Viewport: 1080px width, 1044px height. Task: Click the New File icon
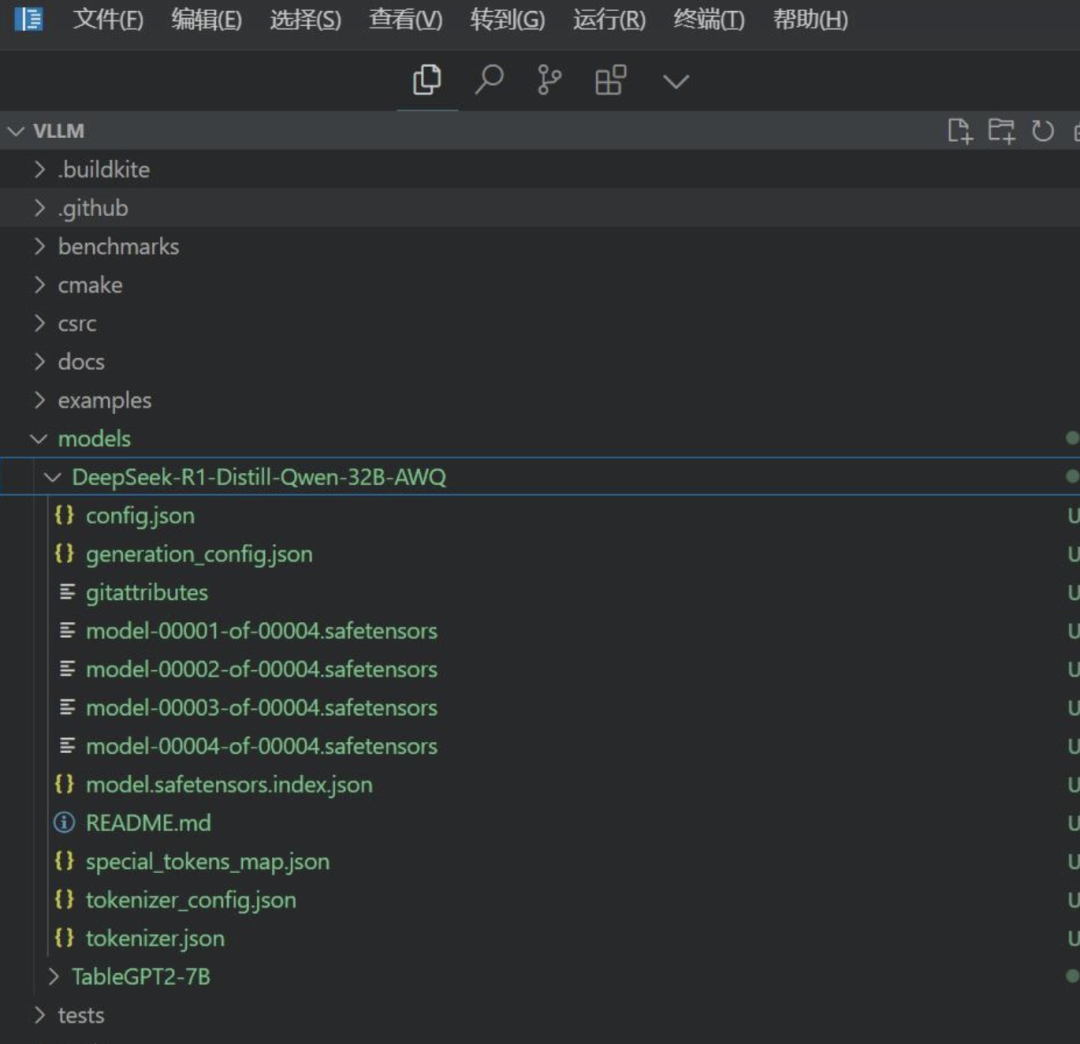[959, 131]
